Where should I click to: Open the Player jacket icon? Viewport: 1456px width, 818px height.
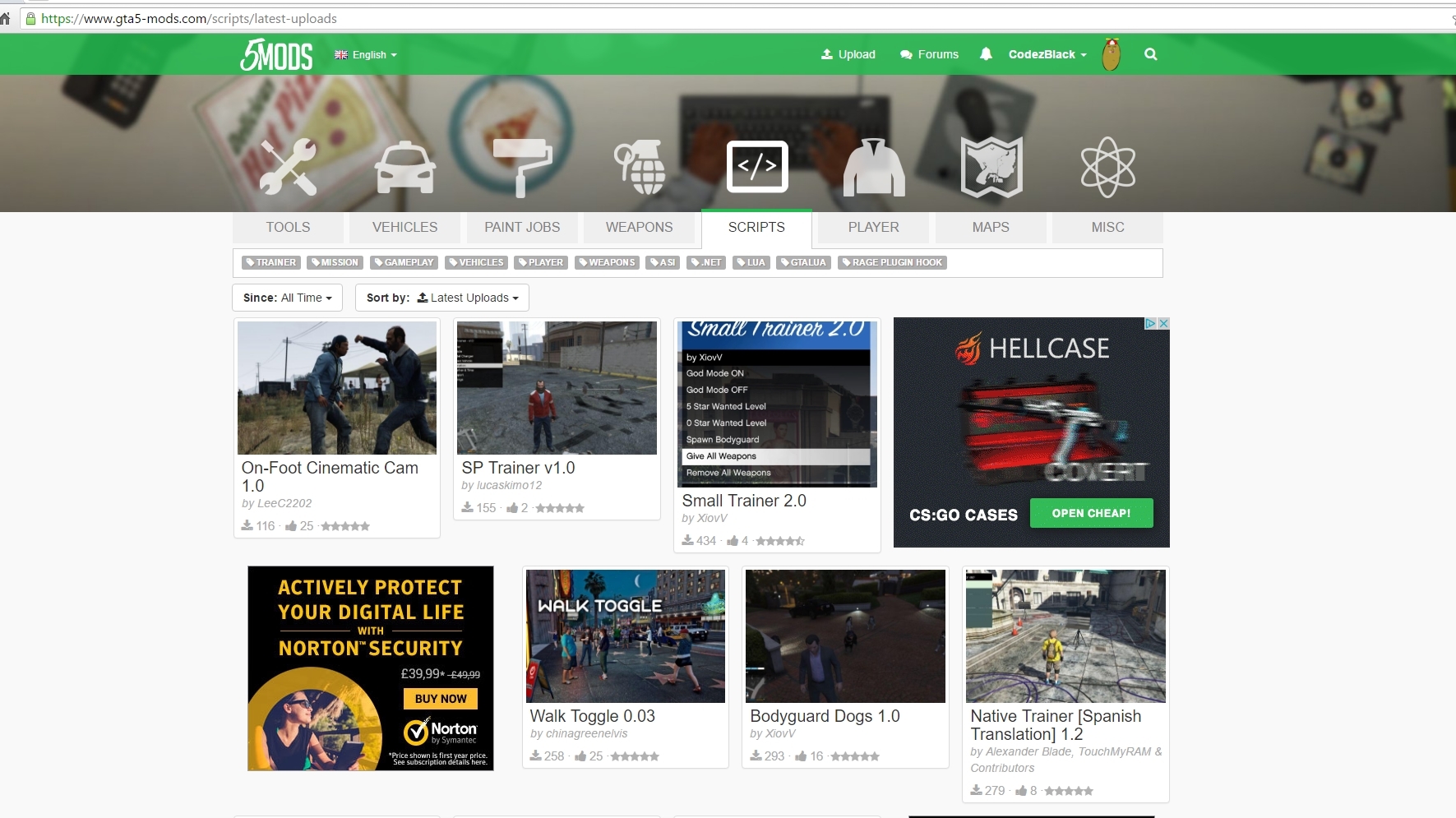coord(874,167)
